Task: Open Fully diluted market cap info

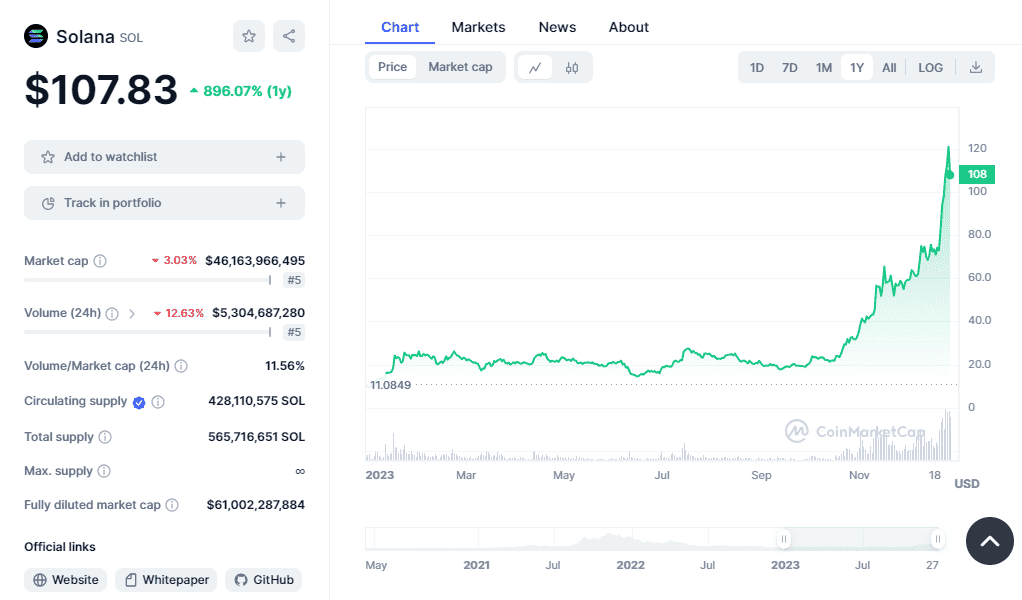Action: coord(172,505)
